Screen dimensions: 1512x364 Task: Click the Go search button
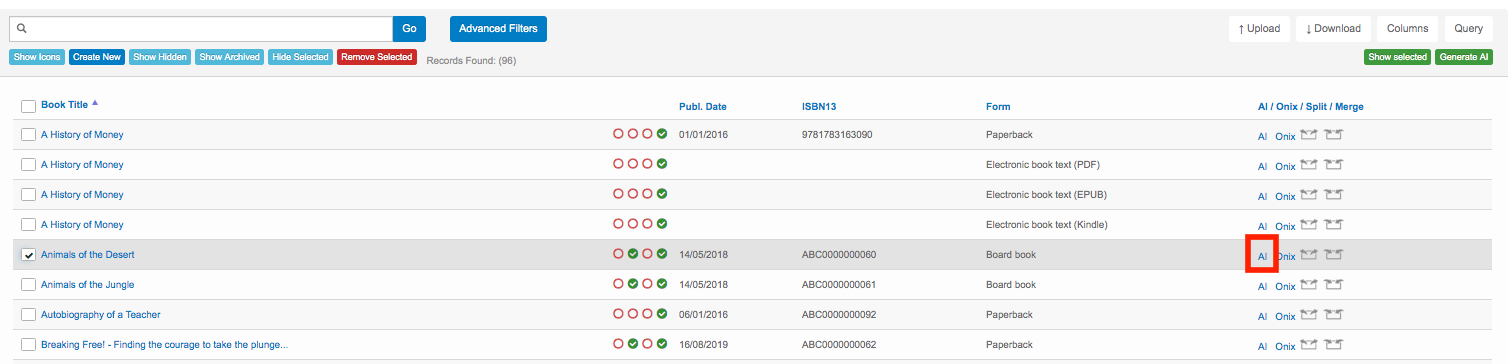(409, 29)
